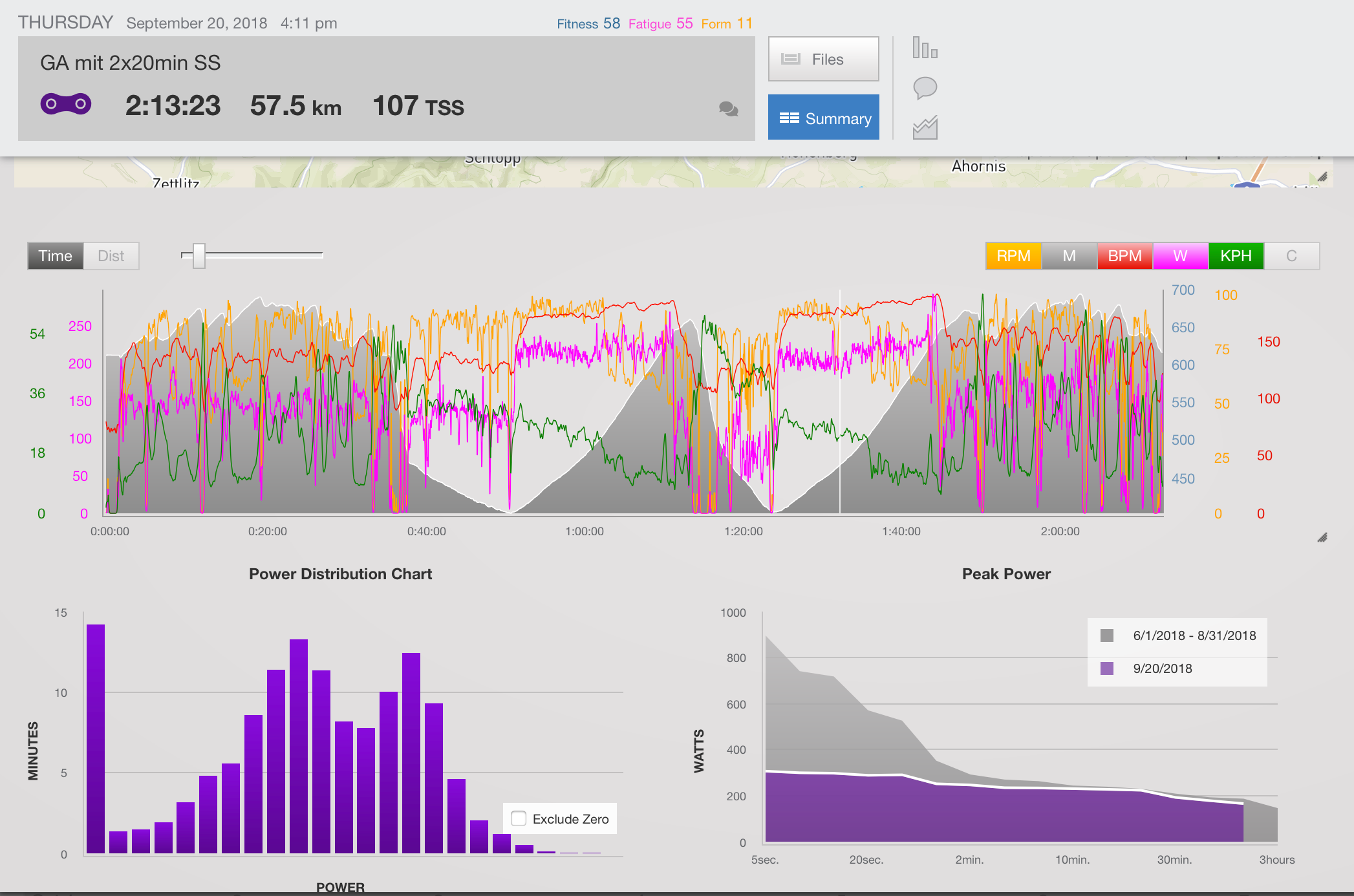This screenshot has width=1354, height=896.
Task: Click the 9/20/2018 legend entry
Action: 1162,668
